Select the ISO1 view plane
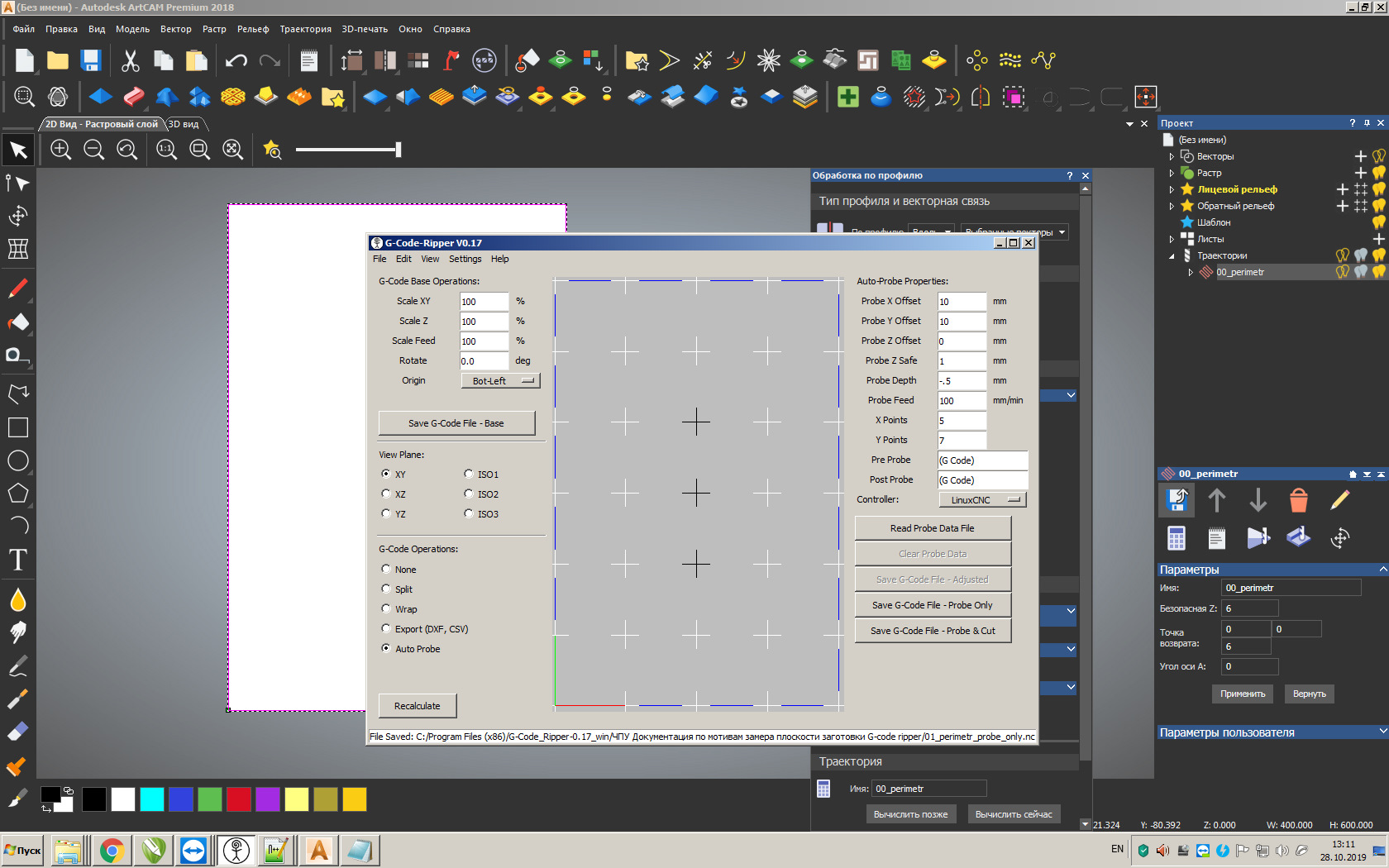 (x=469, y=474)
